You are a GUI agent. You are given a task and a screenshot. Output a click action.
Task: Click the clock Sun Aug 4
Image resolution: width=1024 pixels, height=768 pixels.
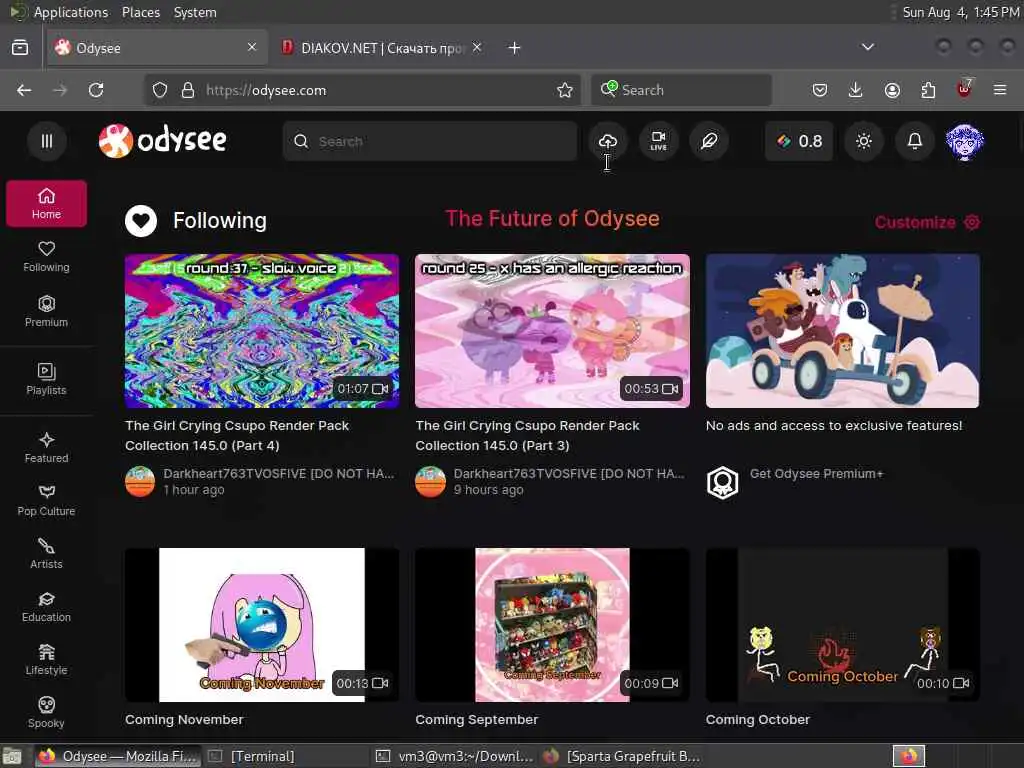961,12
